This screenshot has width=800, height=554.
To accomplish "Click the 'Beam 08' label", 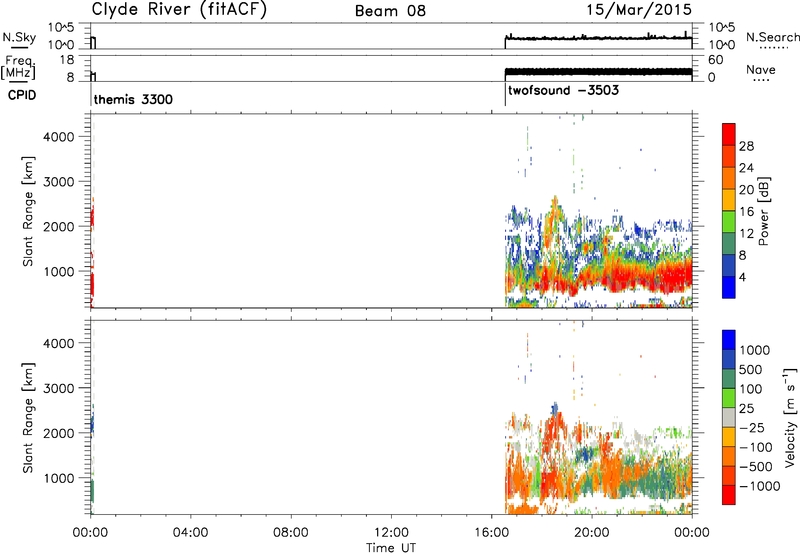I will click(x=390, y=11).
